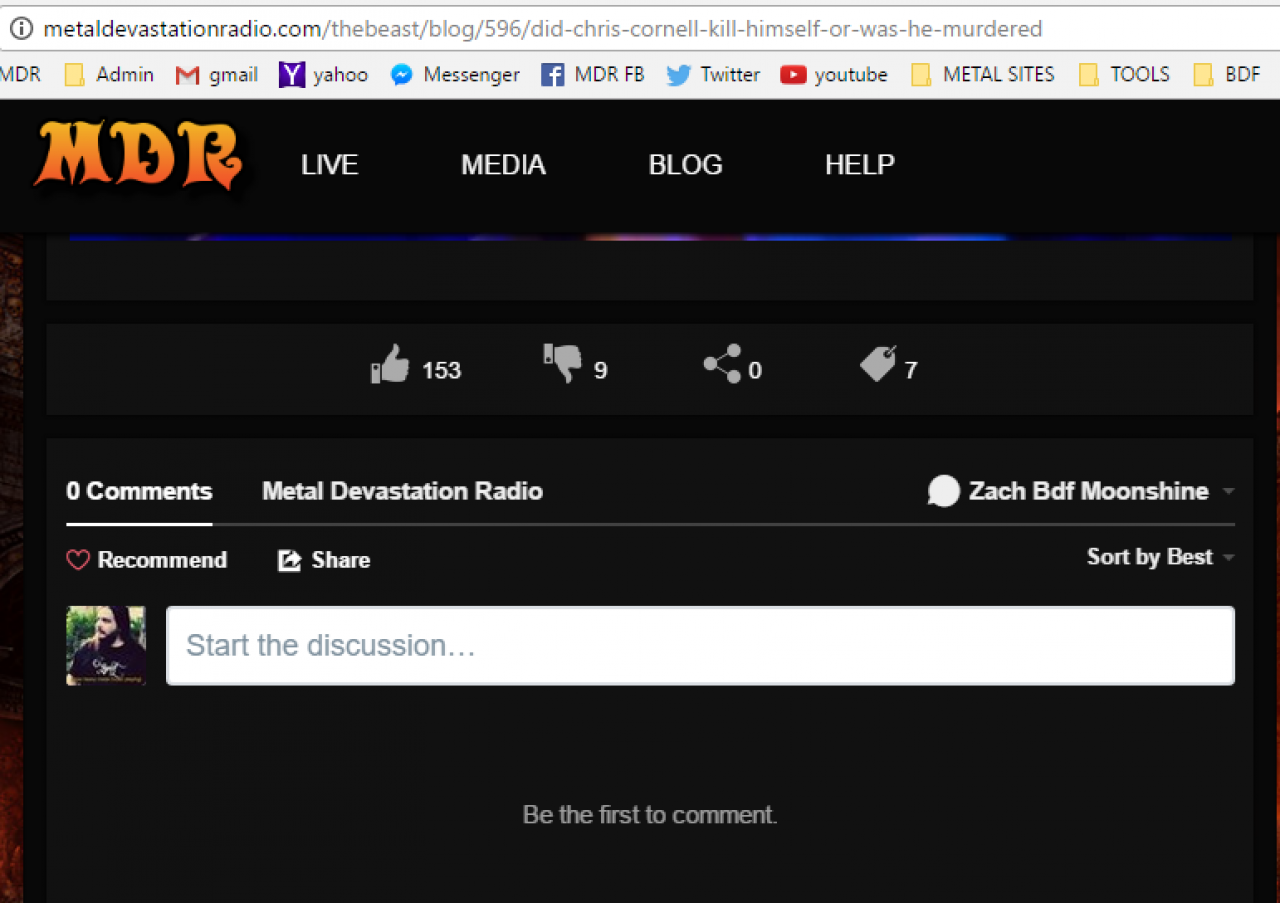Click the tag icon showing 7

[878, 364]
